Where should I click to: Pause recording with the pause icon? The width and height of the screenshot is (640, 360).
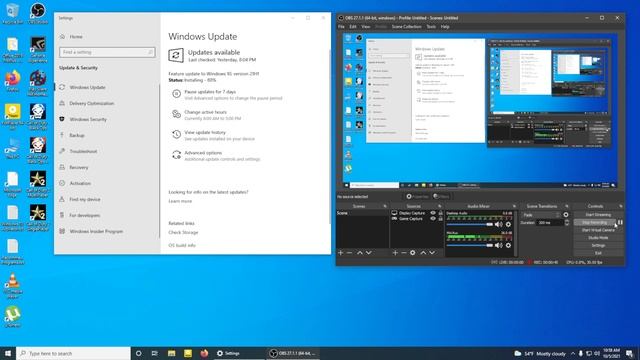620,222
